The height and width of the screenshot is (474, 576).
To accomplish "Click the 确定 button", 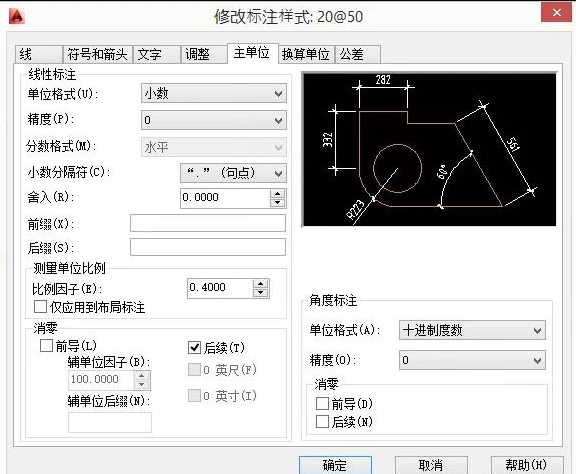I will [335, 465].
